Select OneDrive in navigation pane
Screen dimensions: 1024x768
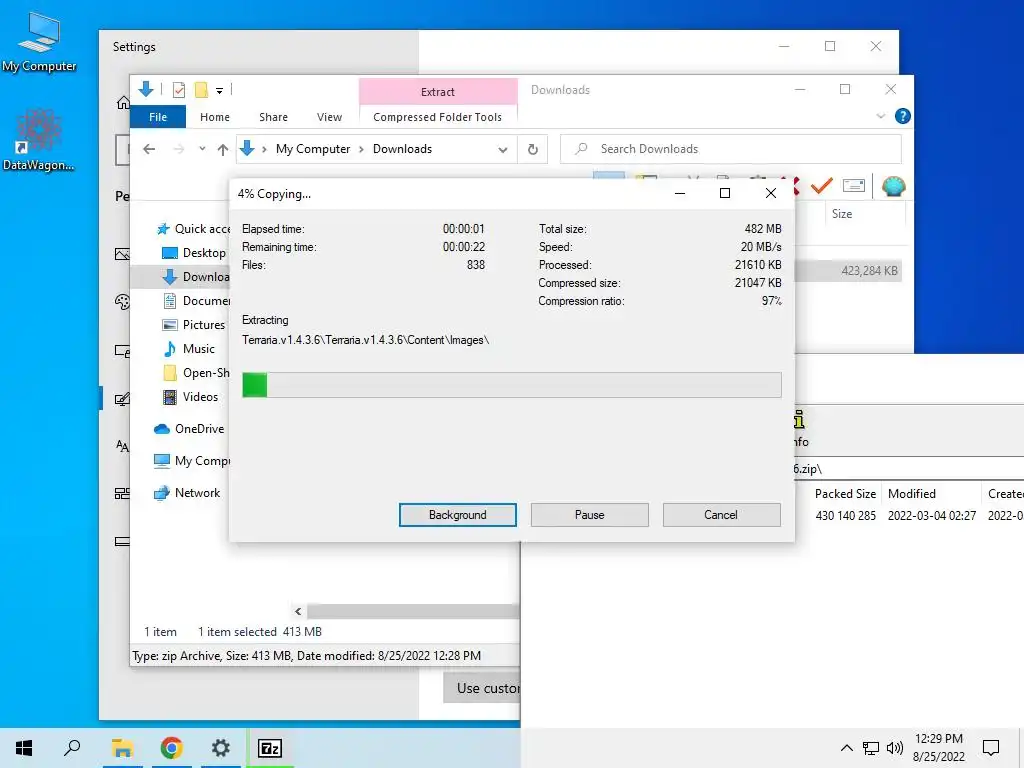point(189,428)
